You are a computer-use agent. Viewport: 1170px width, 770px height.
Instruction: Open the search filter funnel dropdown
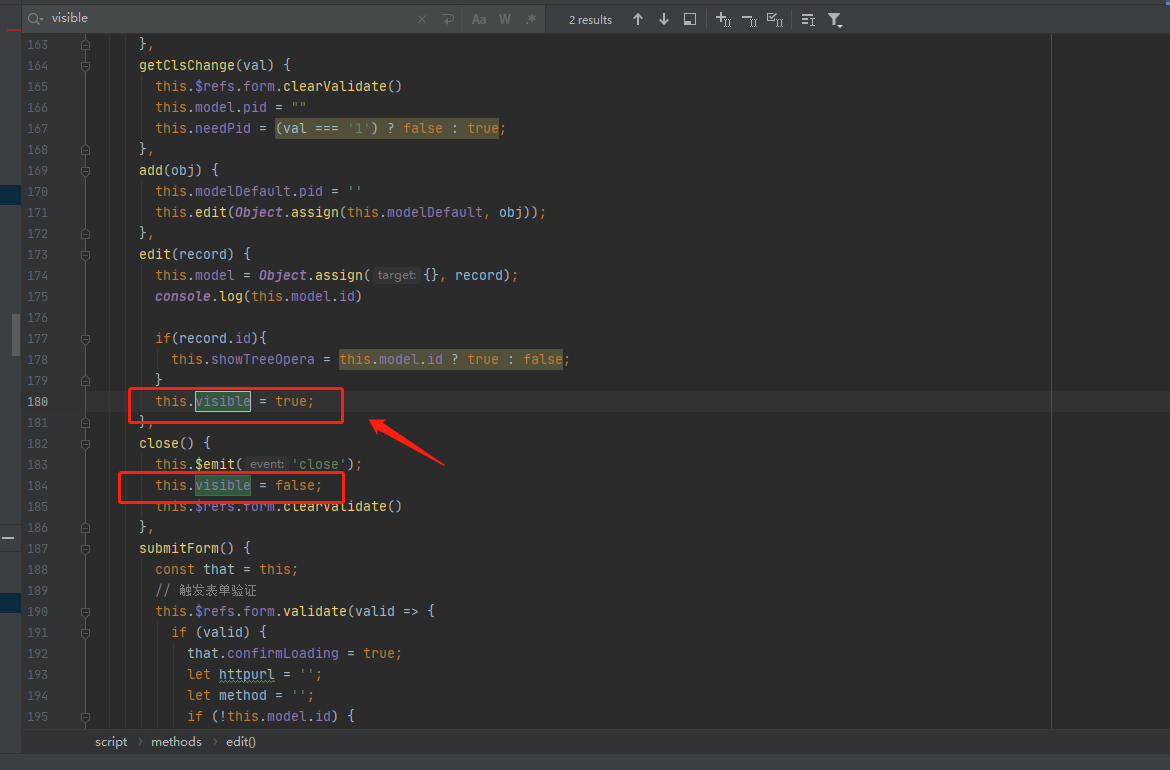pyautogui.click(x=835, y=19)
